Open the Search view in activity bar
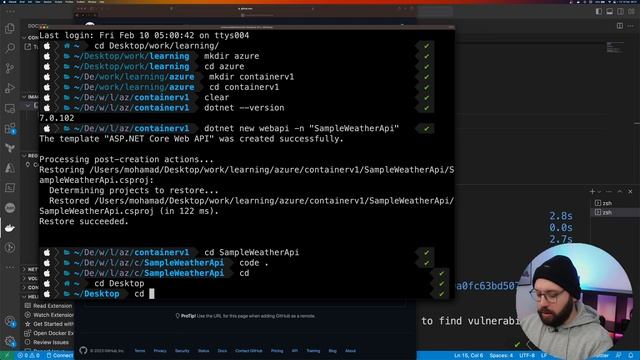Screen dimensions: 640x360 point(10,48)
